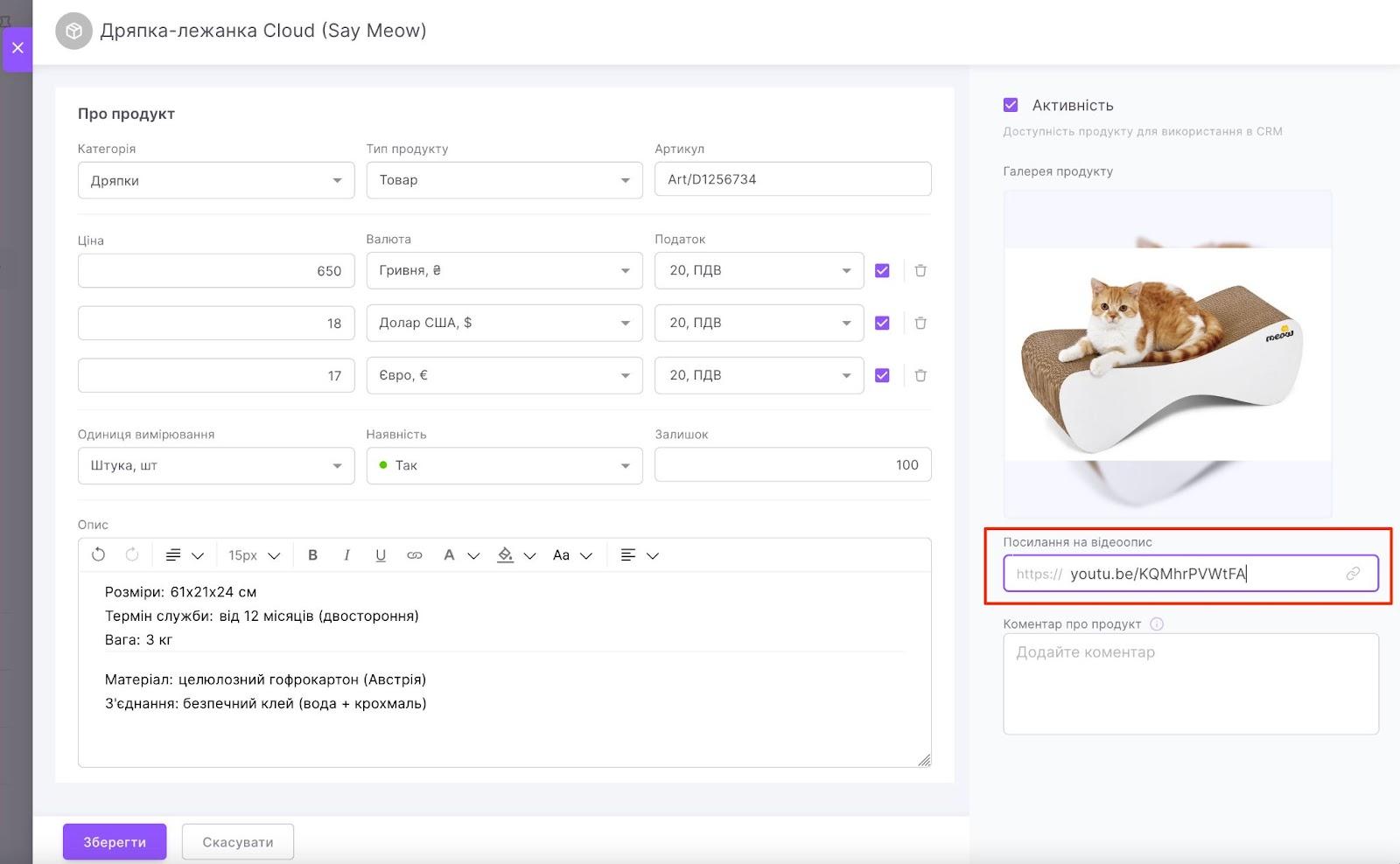The image size is (1400, 864).
Task: Click the Артикул input field
Action: (x=792, y=179)
